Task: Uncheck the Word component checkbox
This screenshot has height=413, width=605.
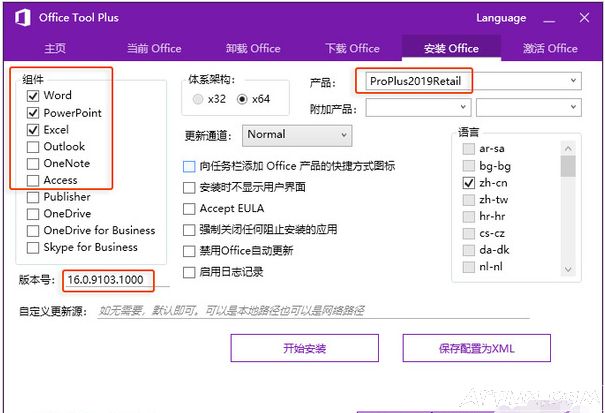Action: (33, 95)
